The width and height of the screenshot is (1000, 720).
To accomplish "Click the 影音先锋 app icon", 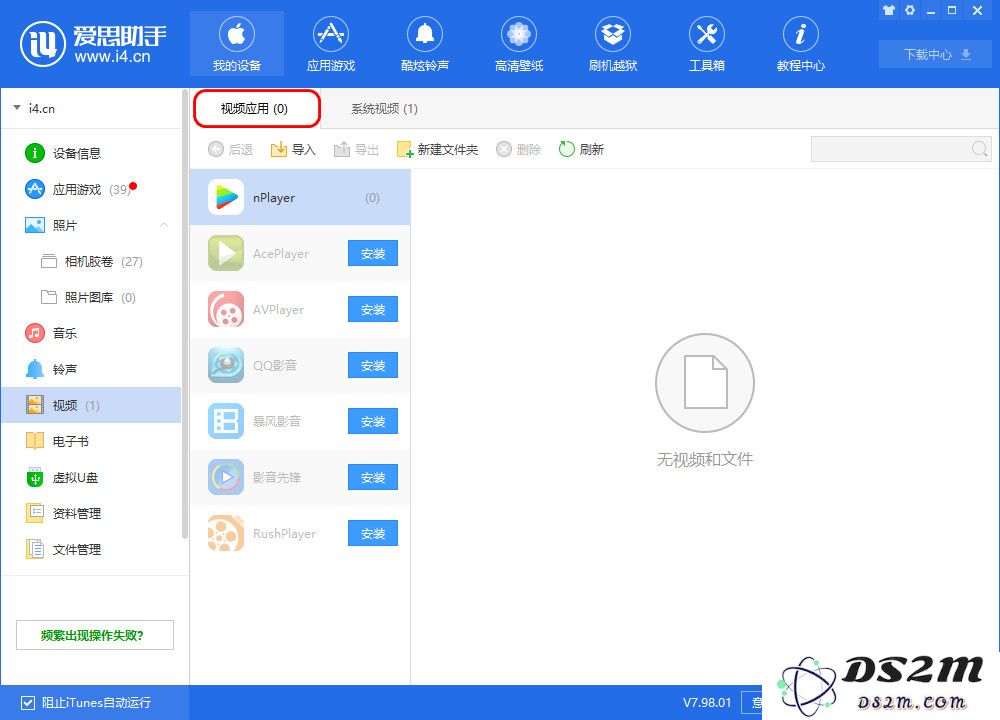I will tap(226, 477).
